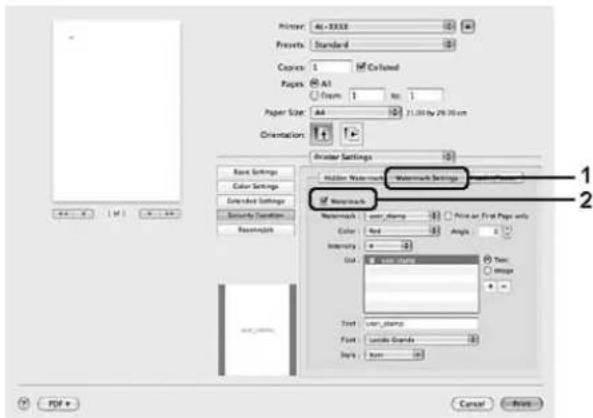The height and width of the screenshot is (418, 593).
Task: Choose Image watermark type radio
Action: coord(487,270)
